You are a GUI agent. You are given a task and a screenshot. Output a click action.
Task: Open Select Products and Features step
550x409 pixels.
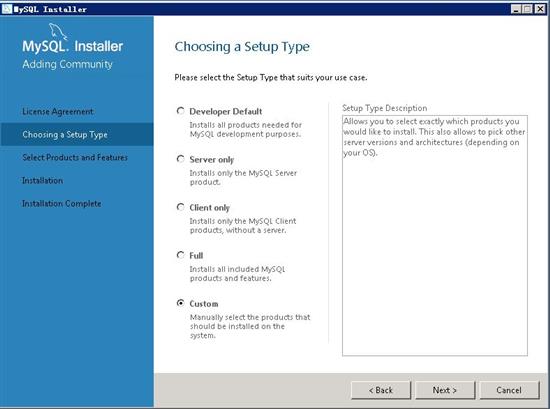pos(75,157)
